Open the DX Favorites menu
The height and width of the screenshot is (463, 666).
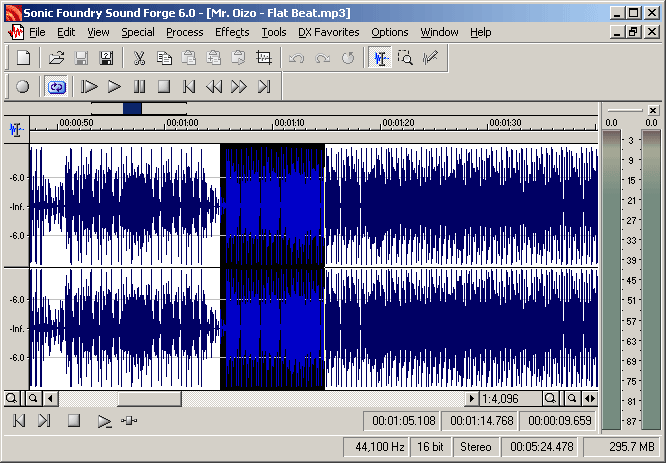tap(328, 32)
